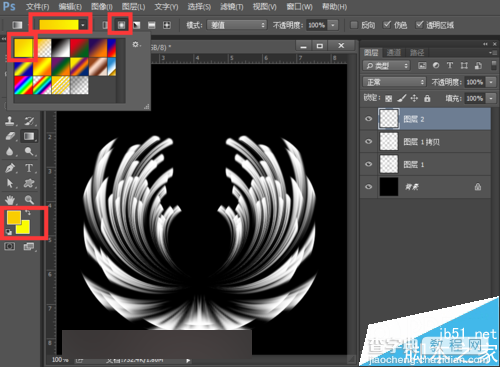Choose the linear gradient style
The width and height of the screenshot is (500, 367).
[x=105, y=25]
